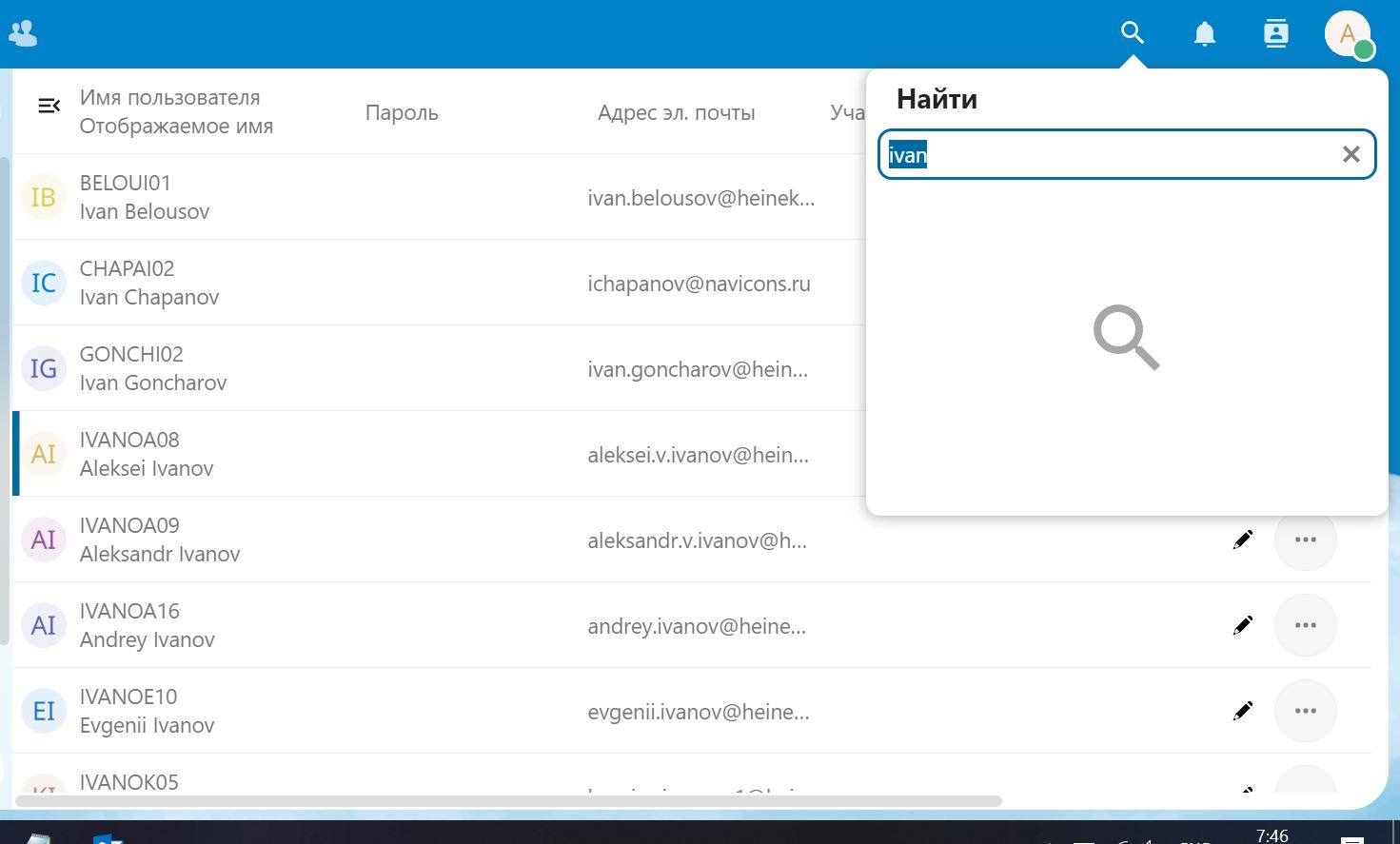Viewport: 1400px width, 844px height.
Task: Click the Users app icon in header
Action: (23, 34)
